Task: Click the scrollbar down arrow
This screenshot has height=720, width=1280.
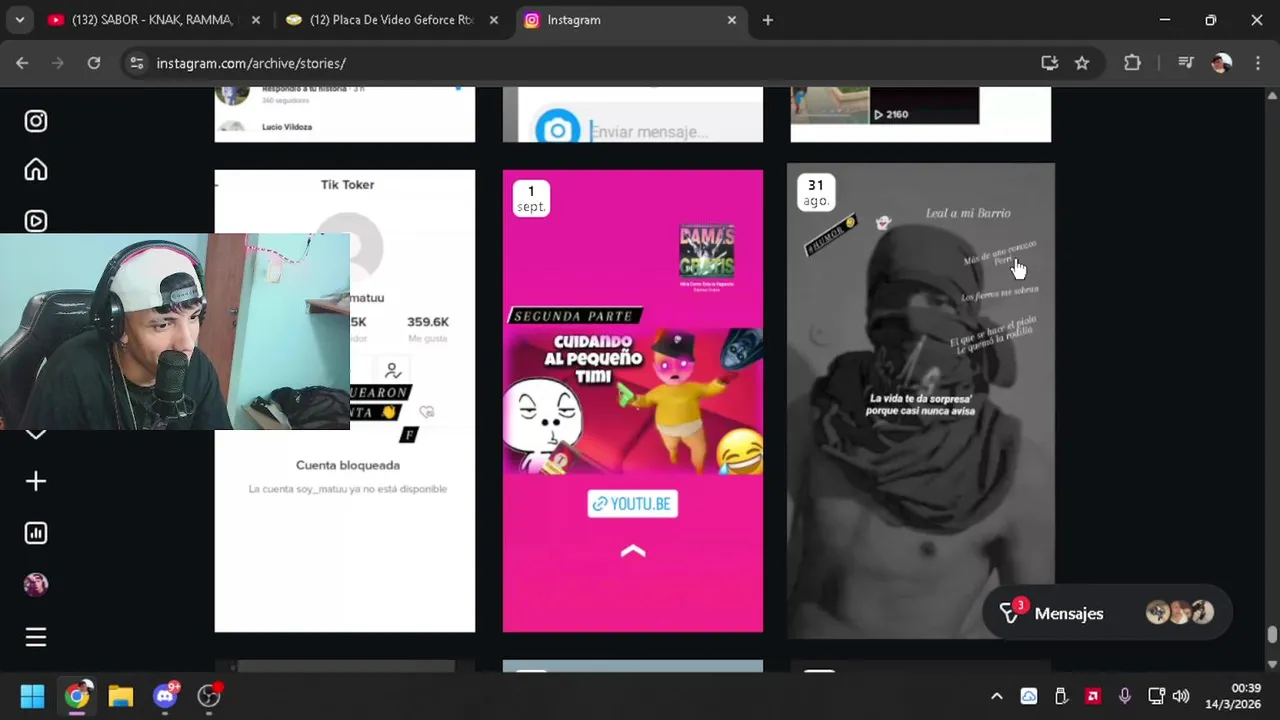Action: [x=1272, y=664]
